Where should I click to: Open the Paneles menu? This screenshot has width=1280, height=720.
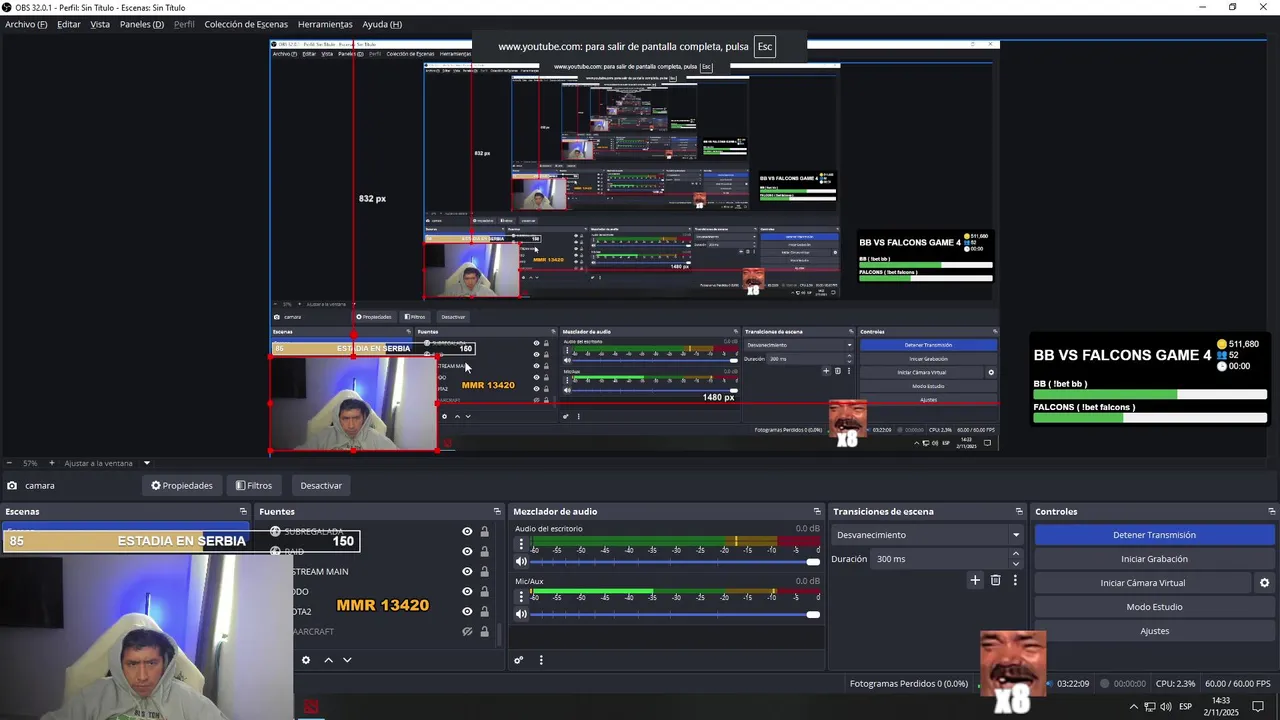pos(142,24)
